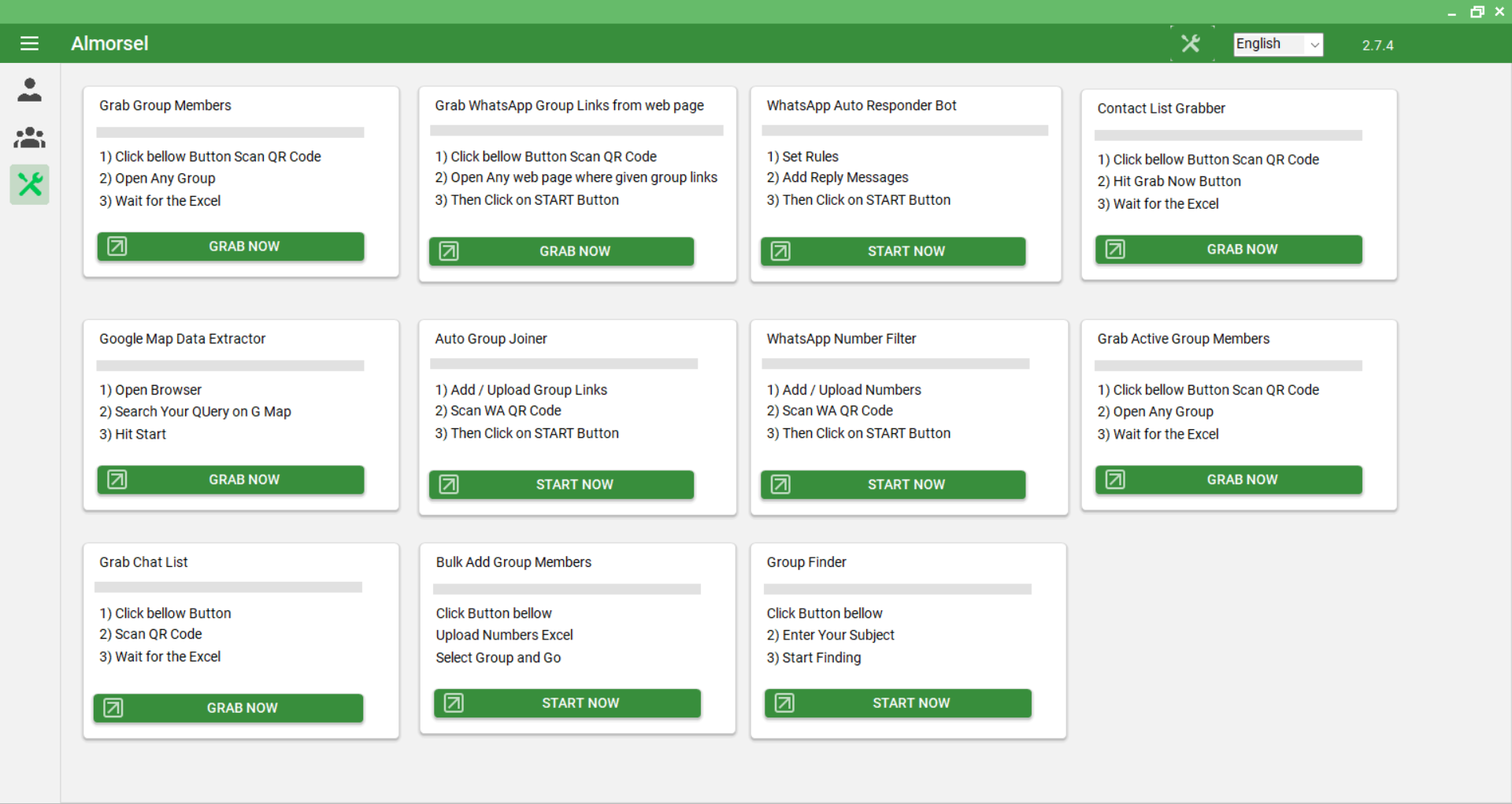Click launch icon in Google Map Data Extractor card
The image size is (1512, 804).
(x=117, y=480)
